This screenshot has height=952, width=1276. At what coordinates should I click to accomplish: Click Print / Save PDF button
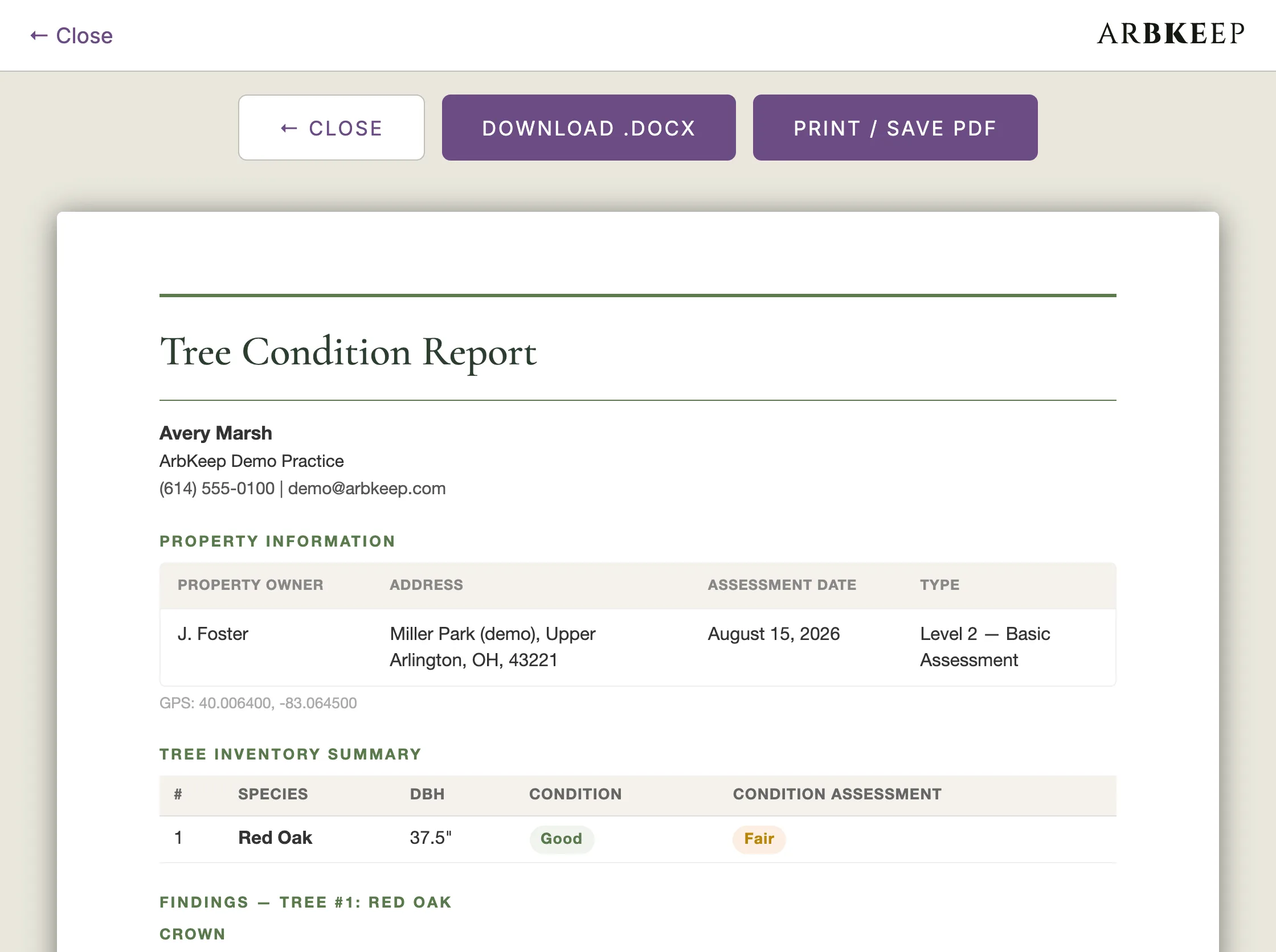pyautogui.click(x=895, y=128)
